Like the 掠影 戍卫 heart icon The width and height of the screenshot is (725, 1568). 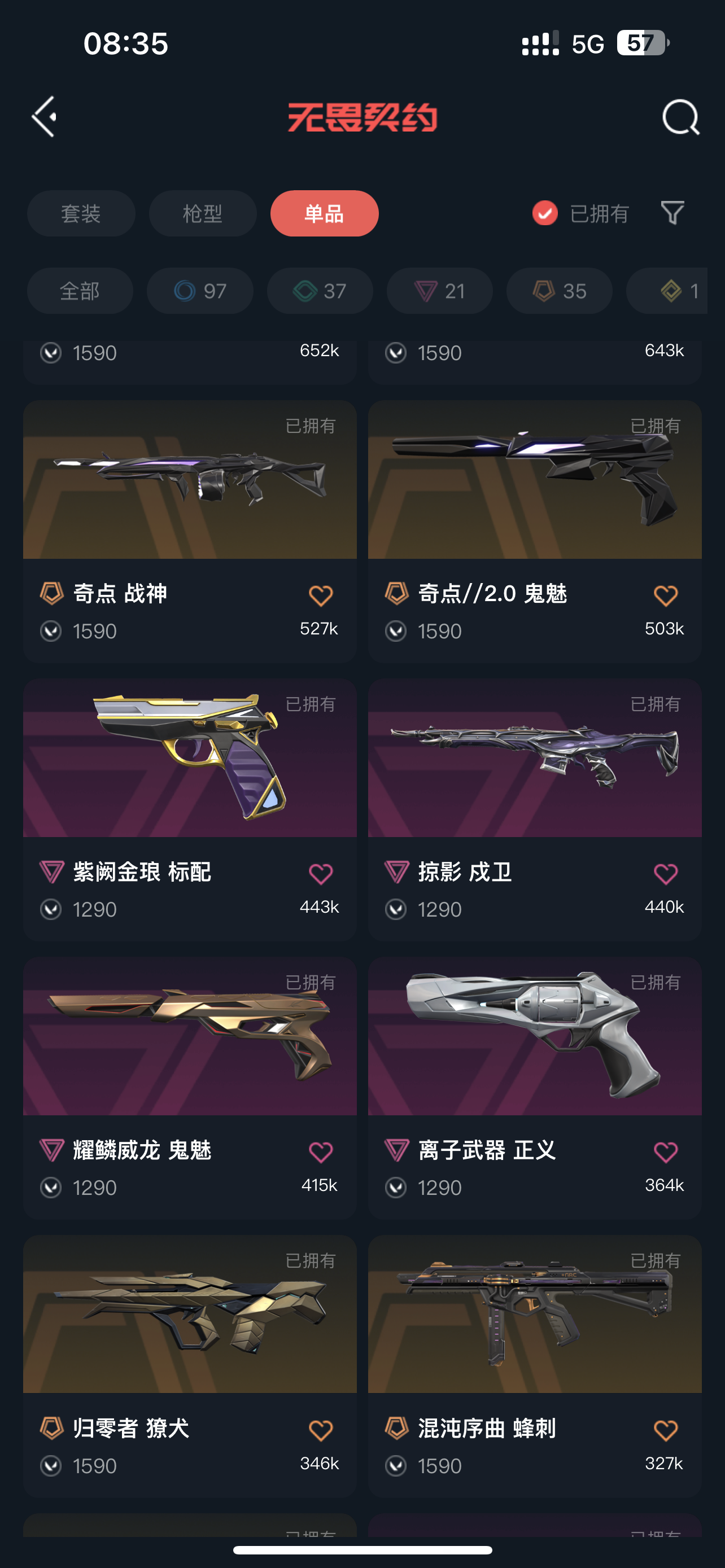665,874
